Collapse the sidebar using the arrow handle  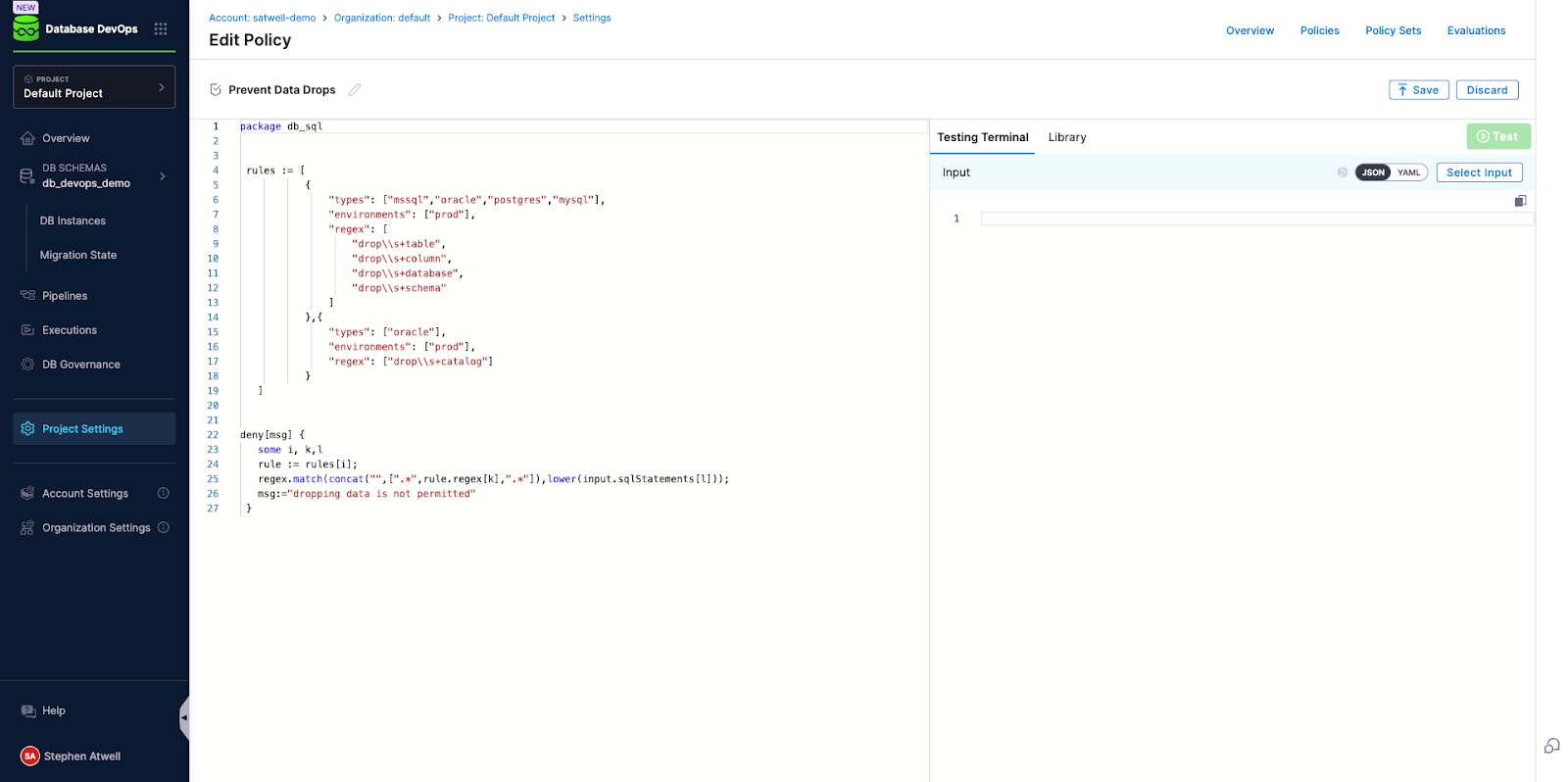pos(183,717)
